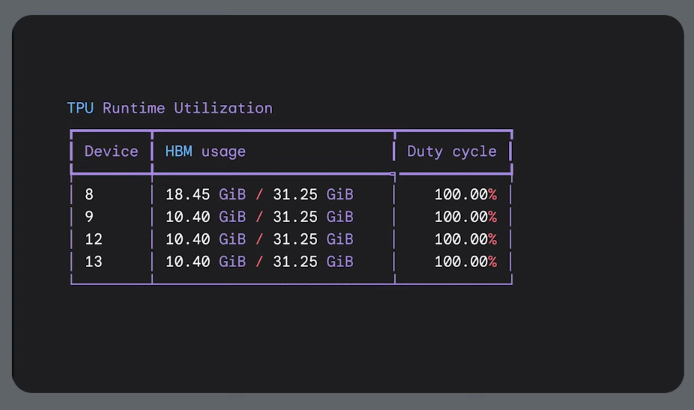Select device number 9 cell
Viewport: 694px width, 410px height.
(89, 217)
